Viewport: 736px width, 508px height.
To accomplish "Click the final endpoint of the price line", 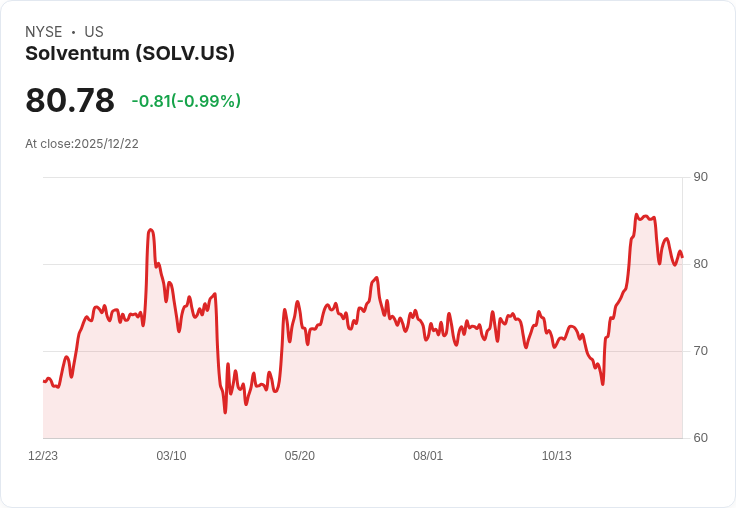I will 682,257.
